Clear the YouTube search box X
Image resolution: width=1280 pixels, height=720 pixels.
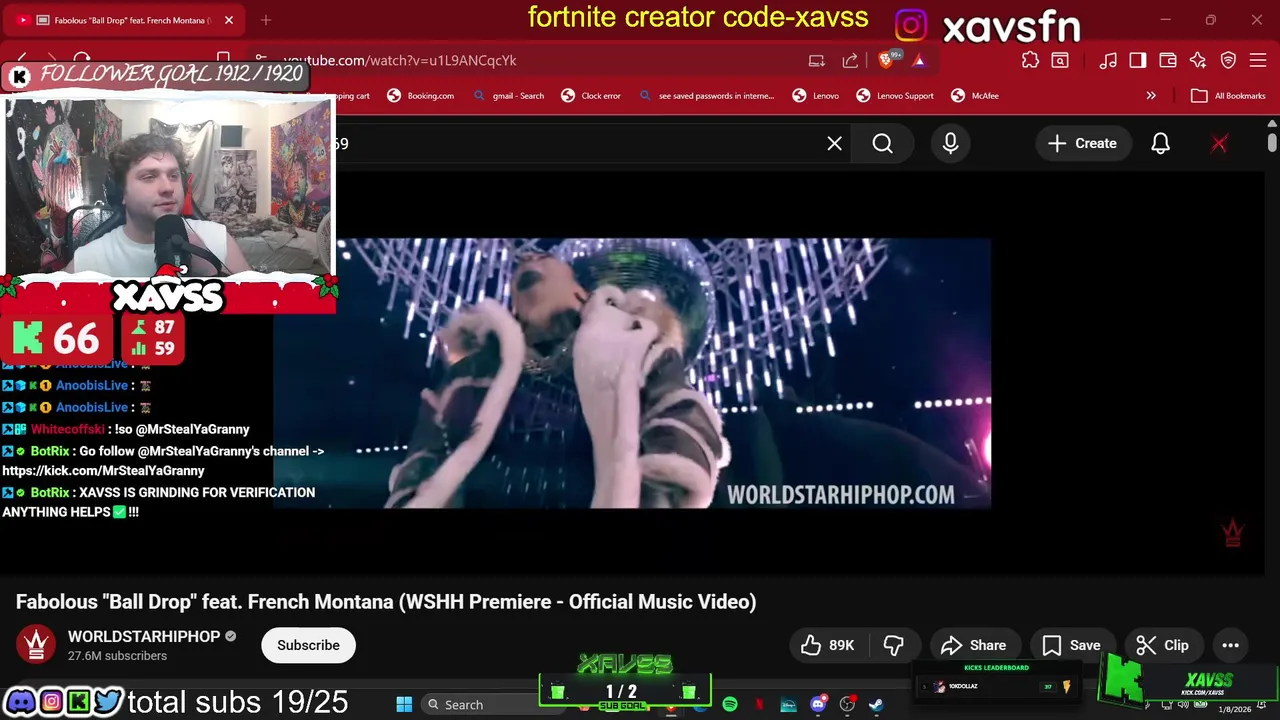point(834,144)
